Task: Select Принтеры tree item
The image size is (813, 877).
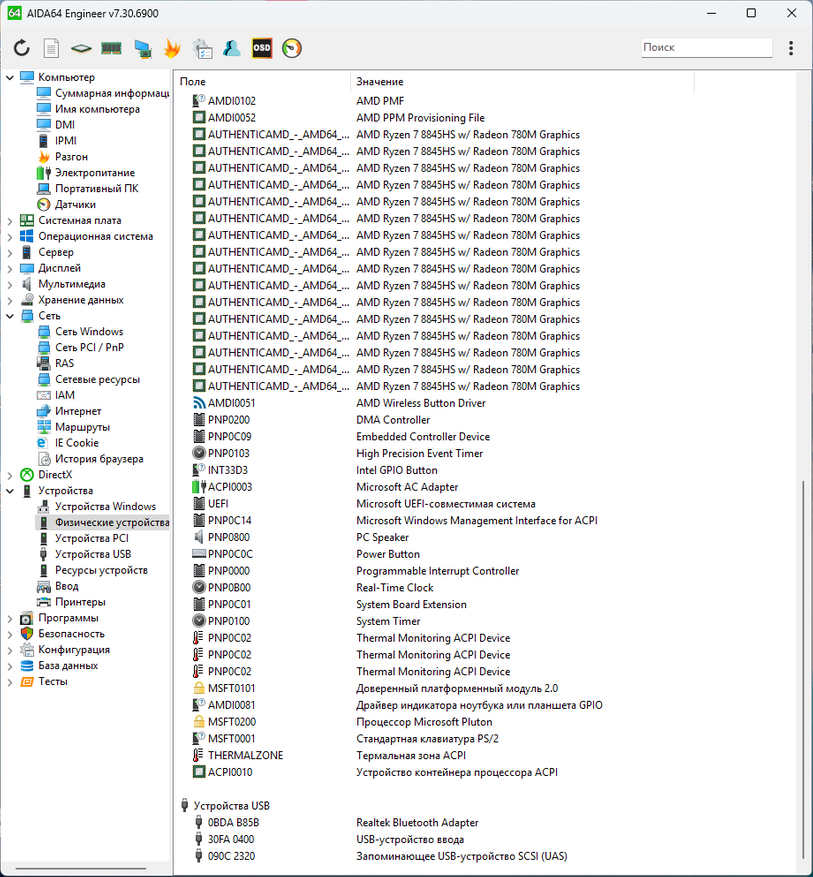Action: pyautogui.click(x=71, y=602)
